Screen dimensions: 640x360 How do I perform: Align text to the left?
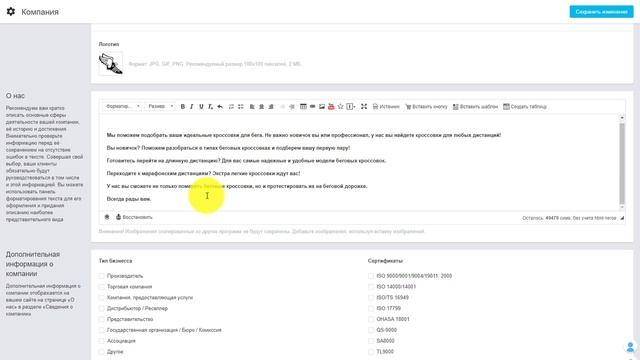point(252,107)
